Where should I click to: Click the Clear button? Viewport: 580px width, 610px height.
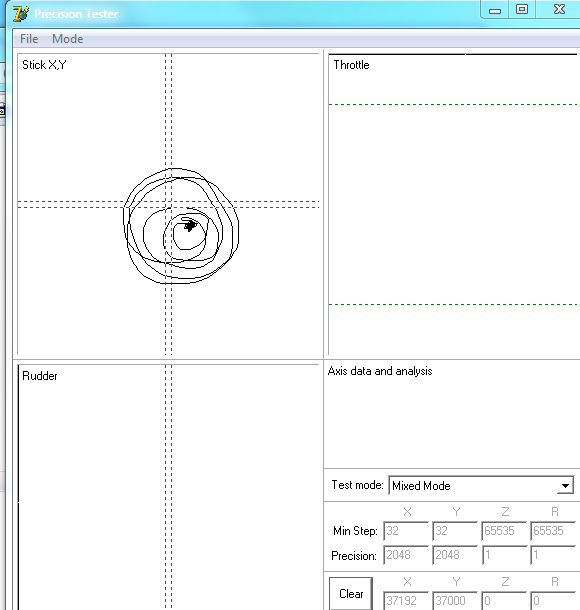(x=351, y=594)
